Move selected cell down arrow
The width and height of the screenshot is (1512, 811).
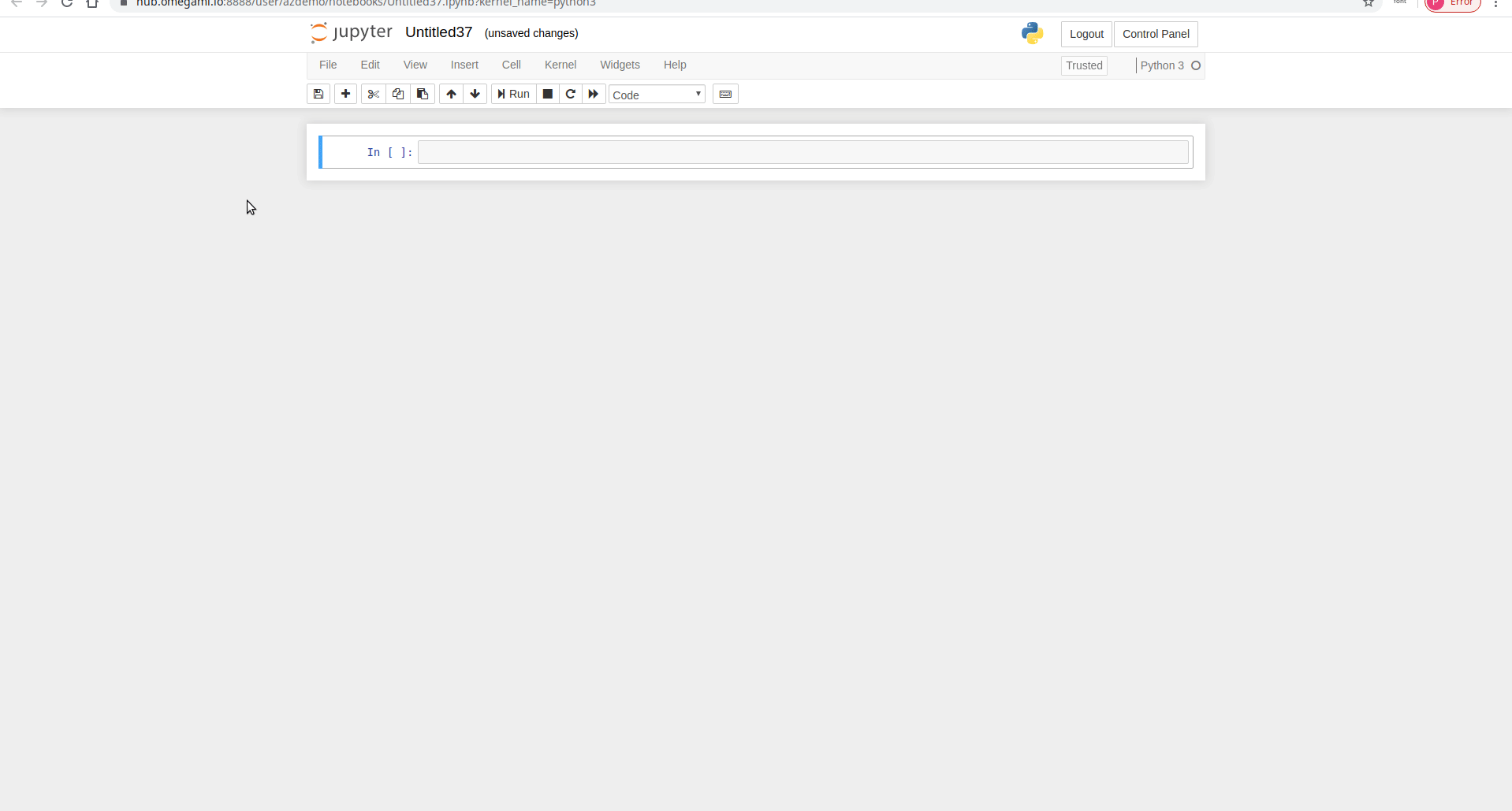(475, 94)
